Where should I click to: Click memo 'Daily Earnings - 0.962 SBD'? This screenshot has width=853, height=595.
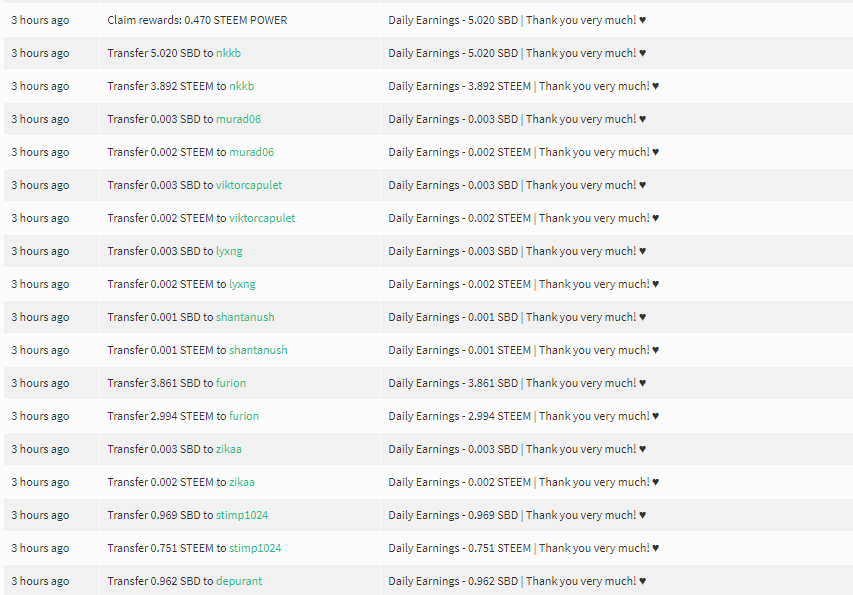pos(453,581)
